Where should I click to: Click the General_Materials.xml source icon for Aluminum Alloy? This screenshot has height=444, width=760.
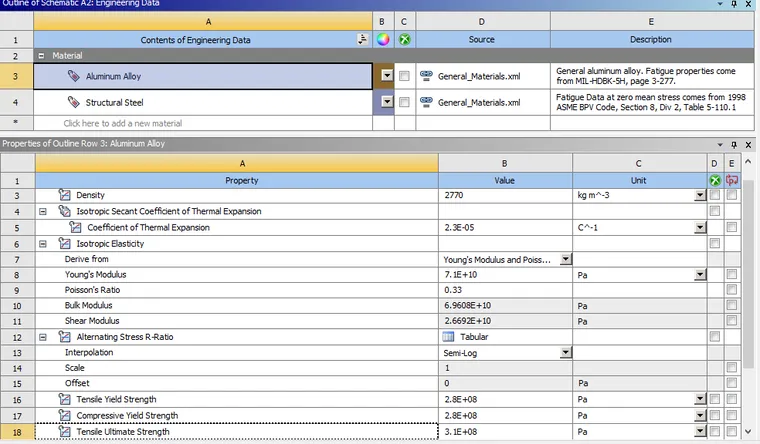[x=426, y=75]
